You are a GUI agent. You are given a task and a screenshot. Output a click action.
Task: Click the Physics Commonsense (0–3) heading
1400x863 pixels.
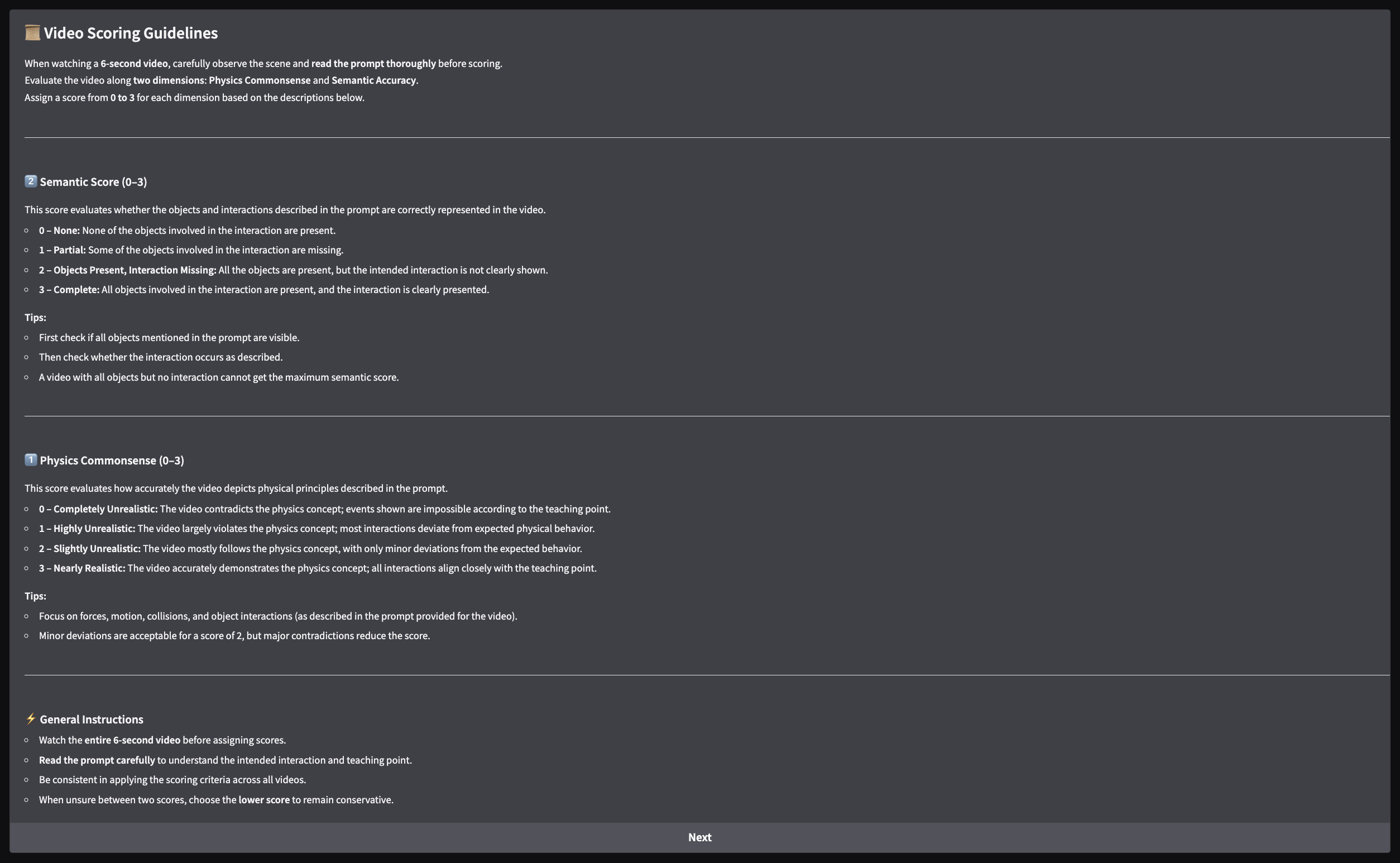point(112,461)
